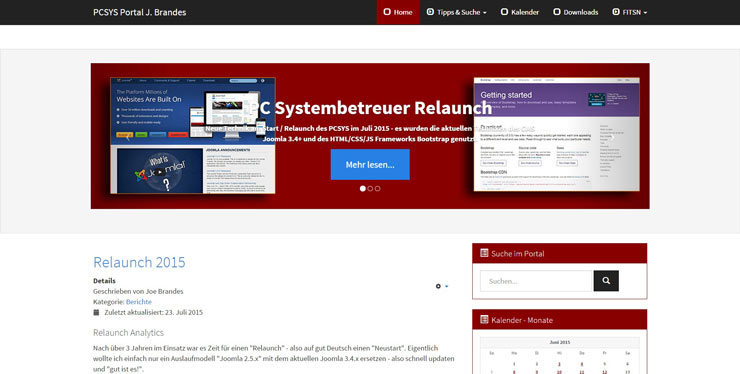740x374 pixels.
Task: Click the icon in Suche im Portal header
Action: click(x=484, y=253)
